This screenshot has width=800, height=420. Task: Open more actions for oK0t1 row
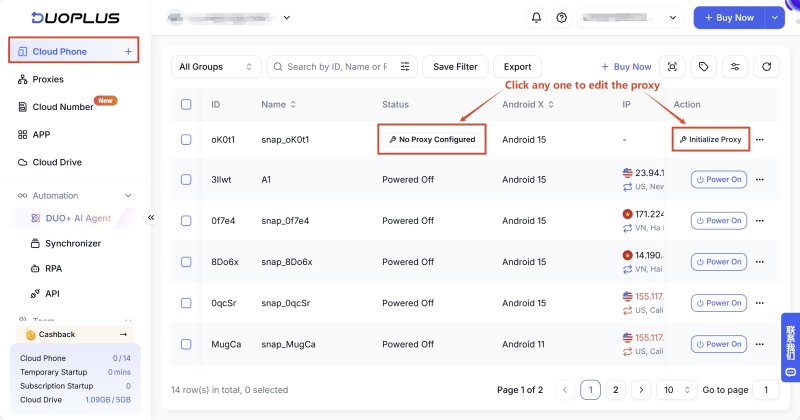pyautogui.click(x=760, y=139)
